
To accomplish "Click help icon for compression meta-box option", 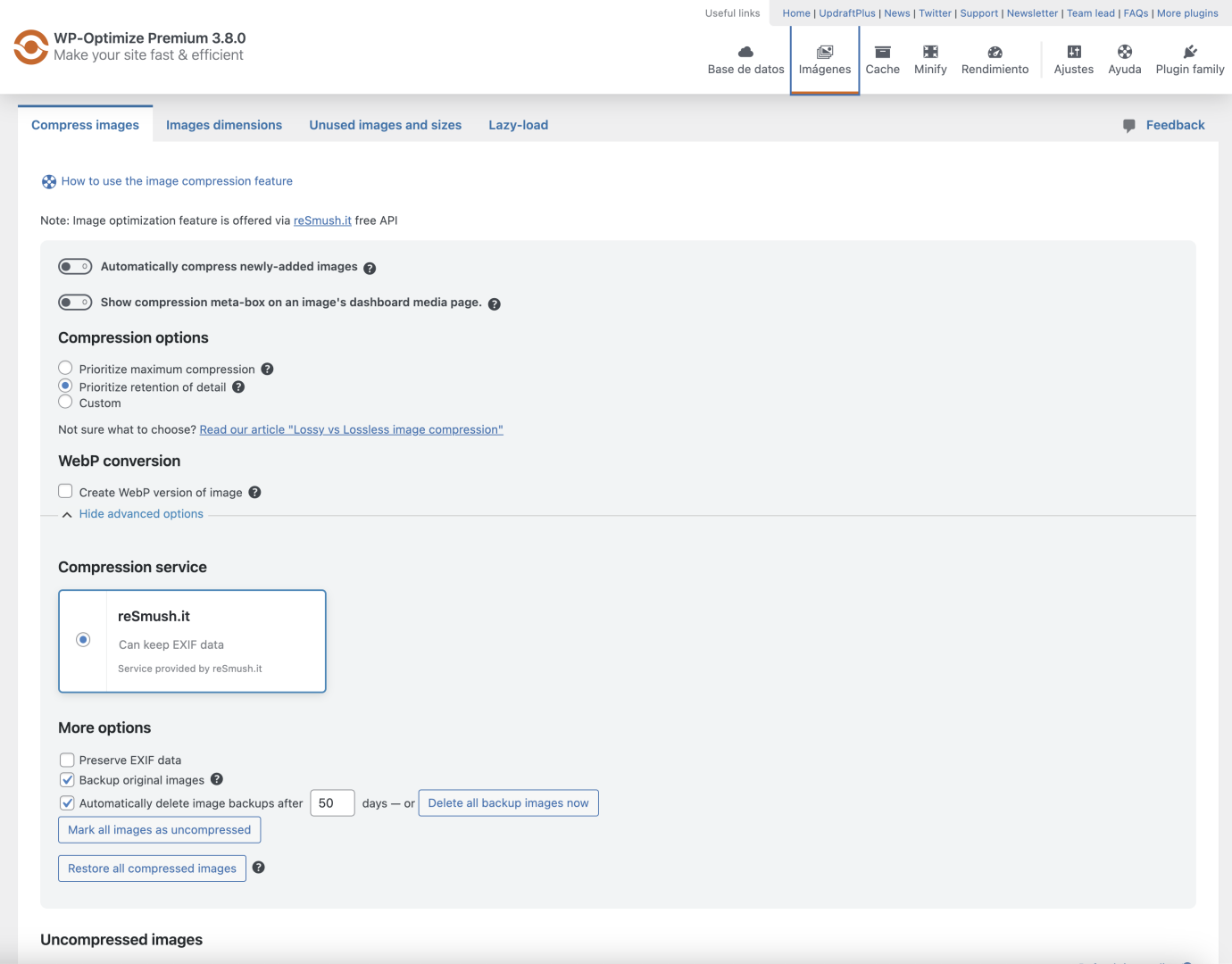I will pyautogui.click(x=495, y=303).
